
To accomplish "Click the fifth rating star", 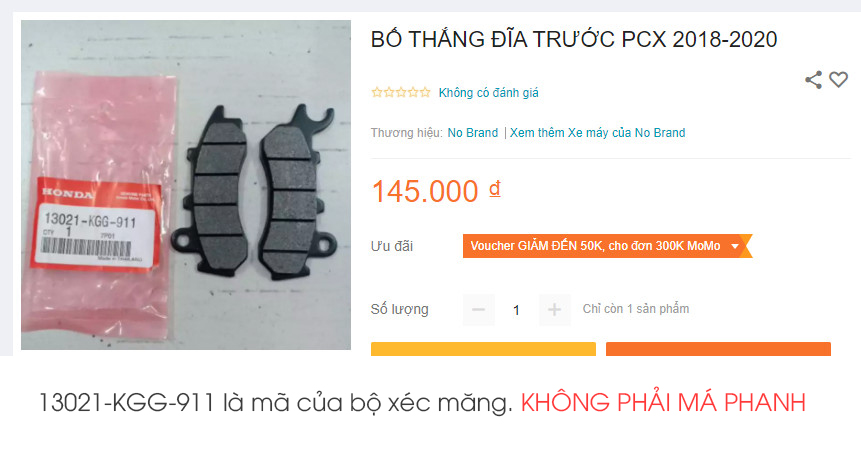I will coord(425,92).
